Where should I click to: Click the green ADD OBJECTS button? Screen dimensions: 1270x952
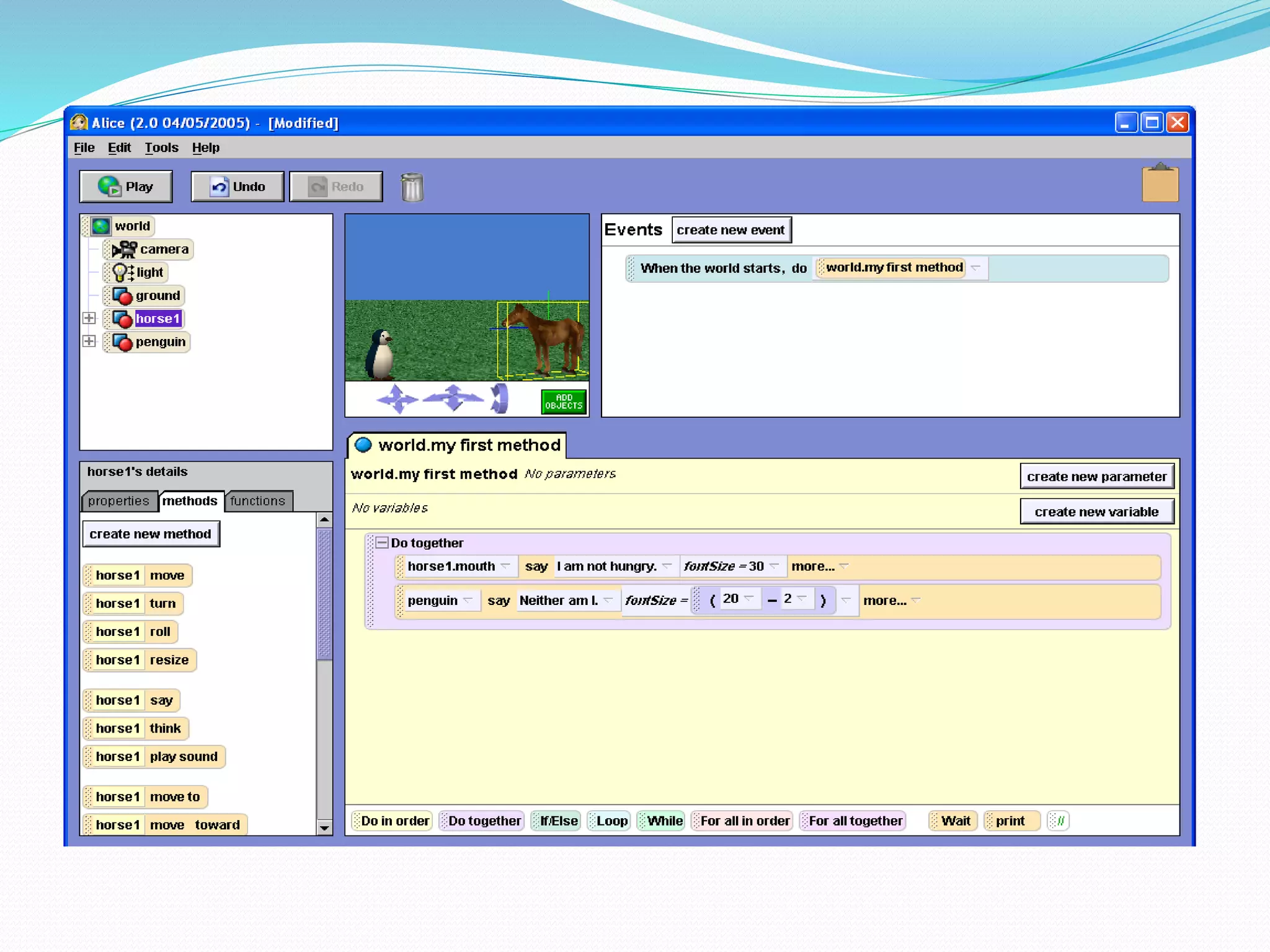tap(563, 402)
